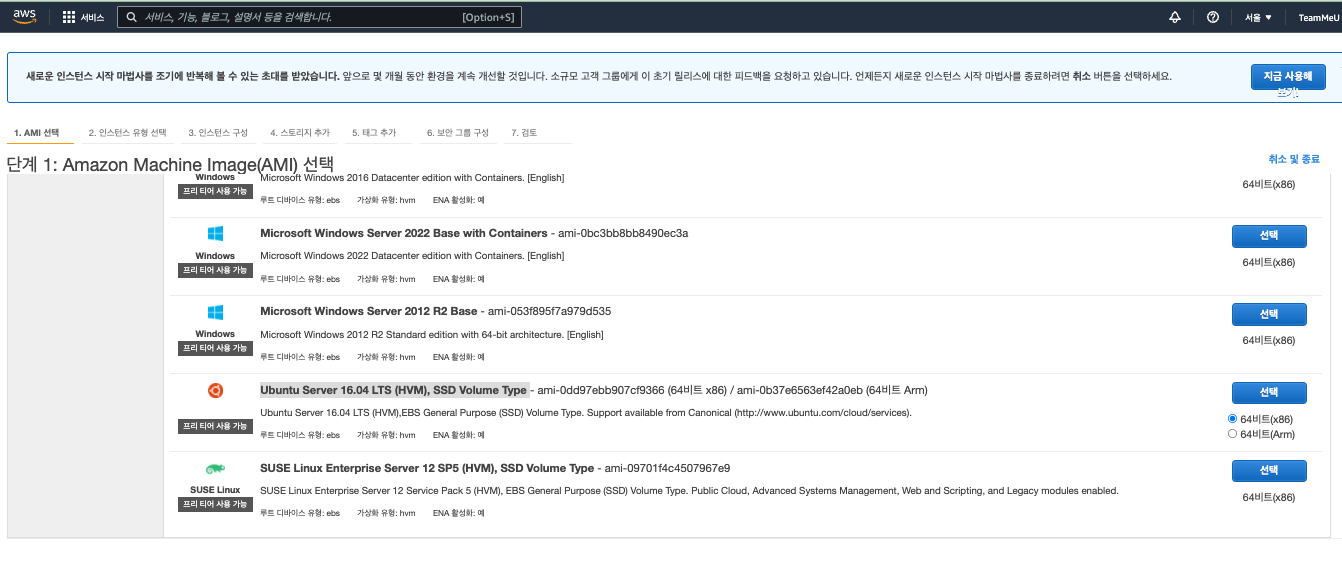Click the 프리 티어 사용 가능 badge under SUSE Linux
The image size is (1342, 571).
215,504
